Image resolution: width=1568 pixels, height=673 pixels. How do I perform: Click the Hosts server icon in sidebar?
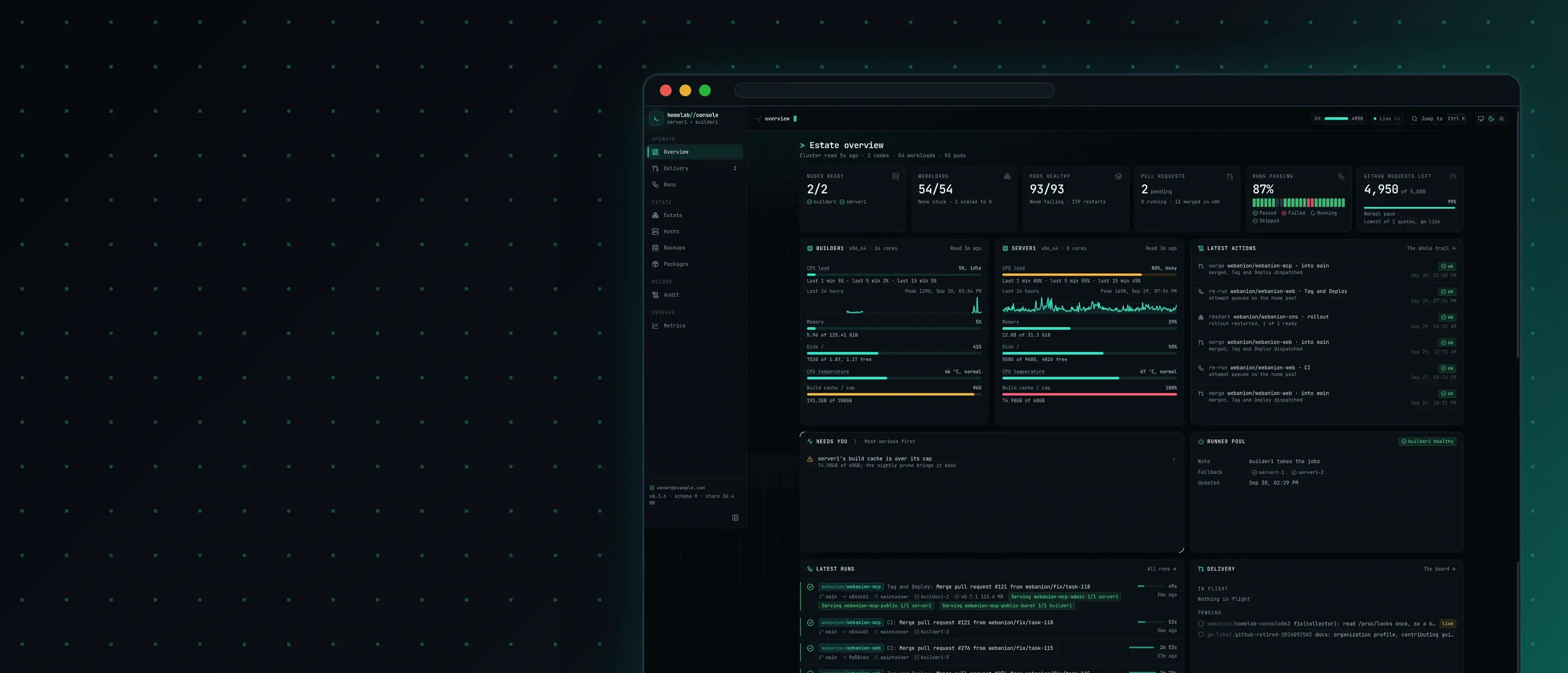[655, 232]
